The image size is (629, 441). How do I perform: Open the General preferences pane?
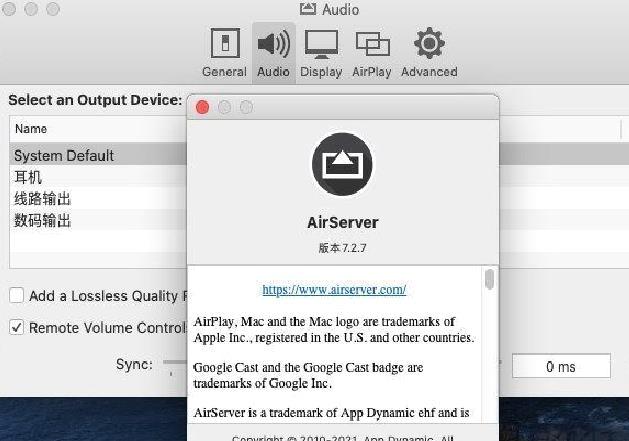(225, 53)
